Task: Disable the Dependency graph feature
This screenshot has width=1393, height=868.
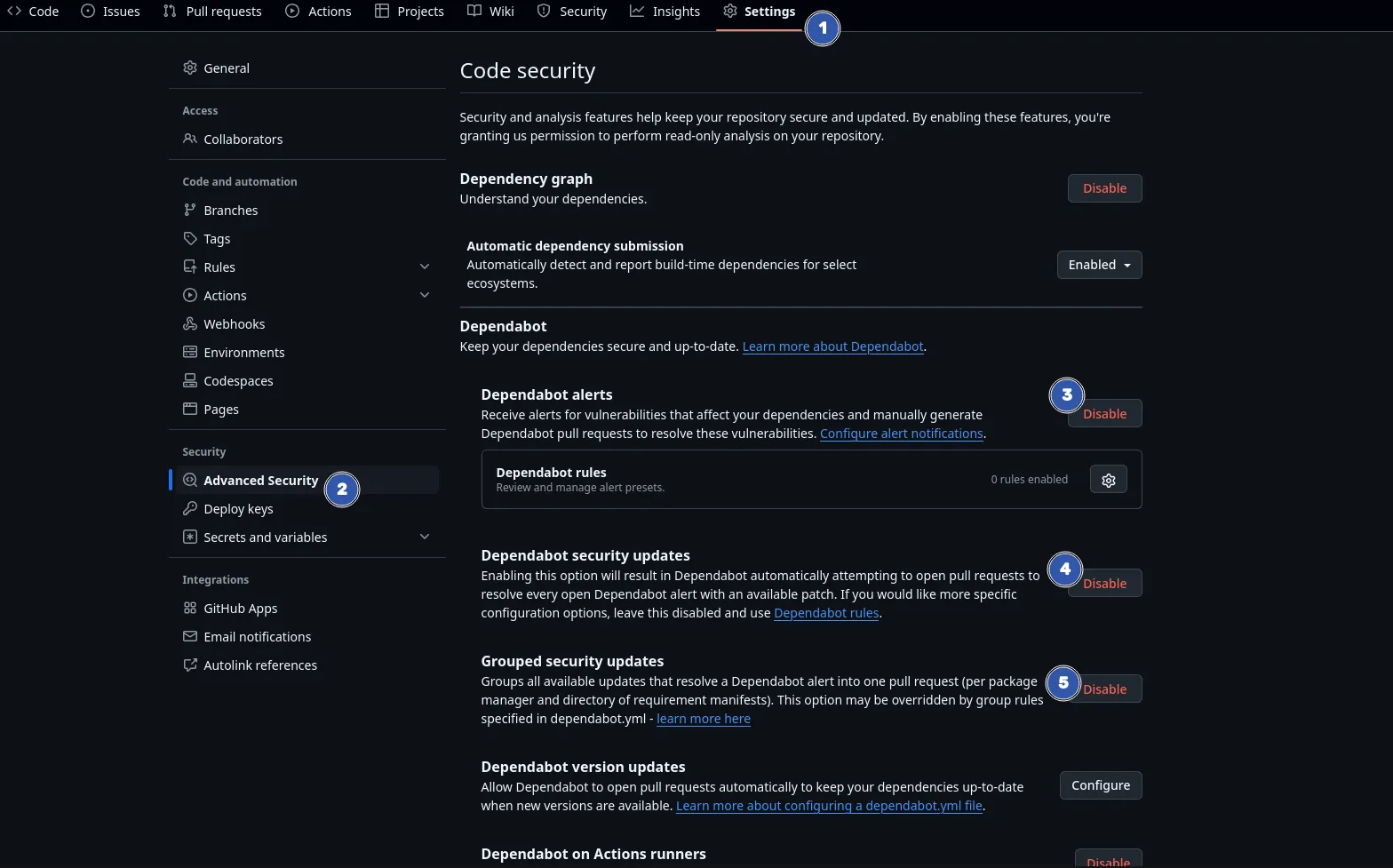Action: 1103,188
